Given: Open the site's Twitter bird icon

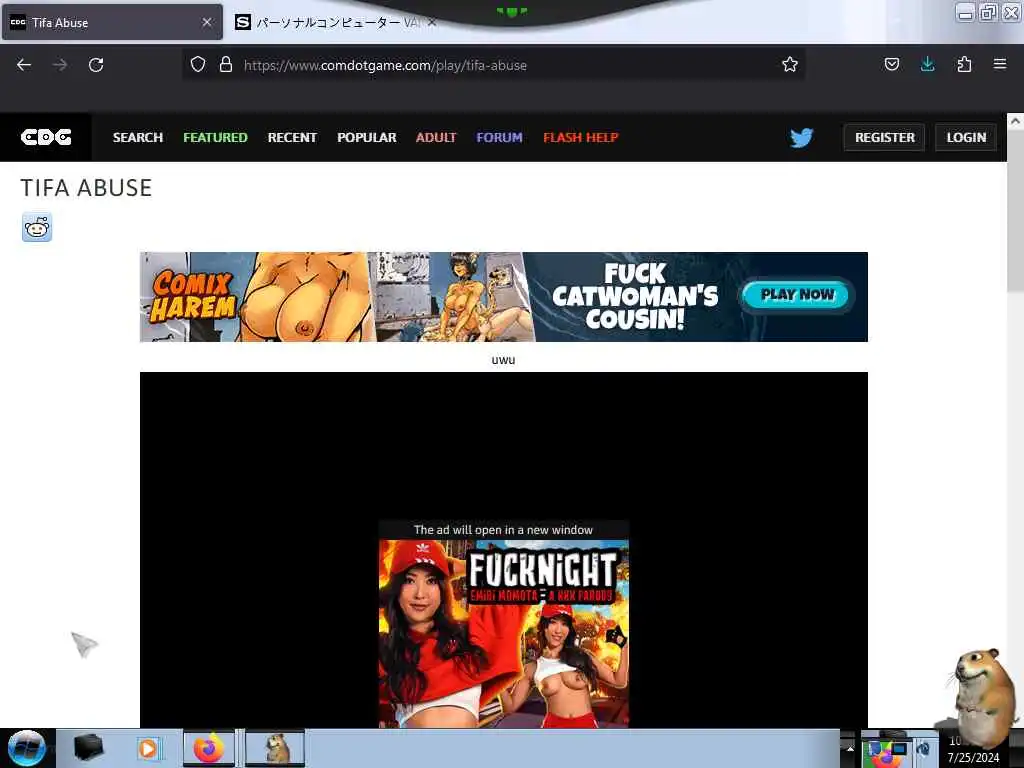Looking at the screenshot, I should [801, 137].
